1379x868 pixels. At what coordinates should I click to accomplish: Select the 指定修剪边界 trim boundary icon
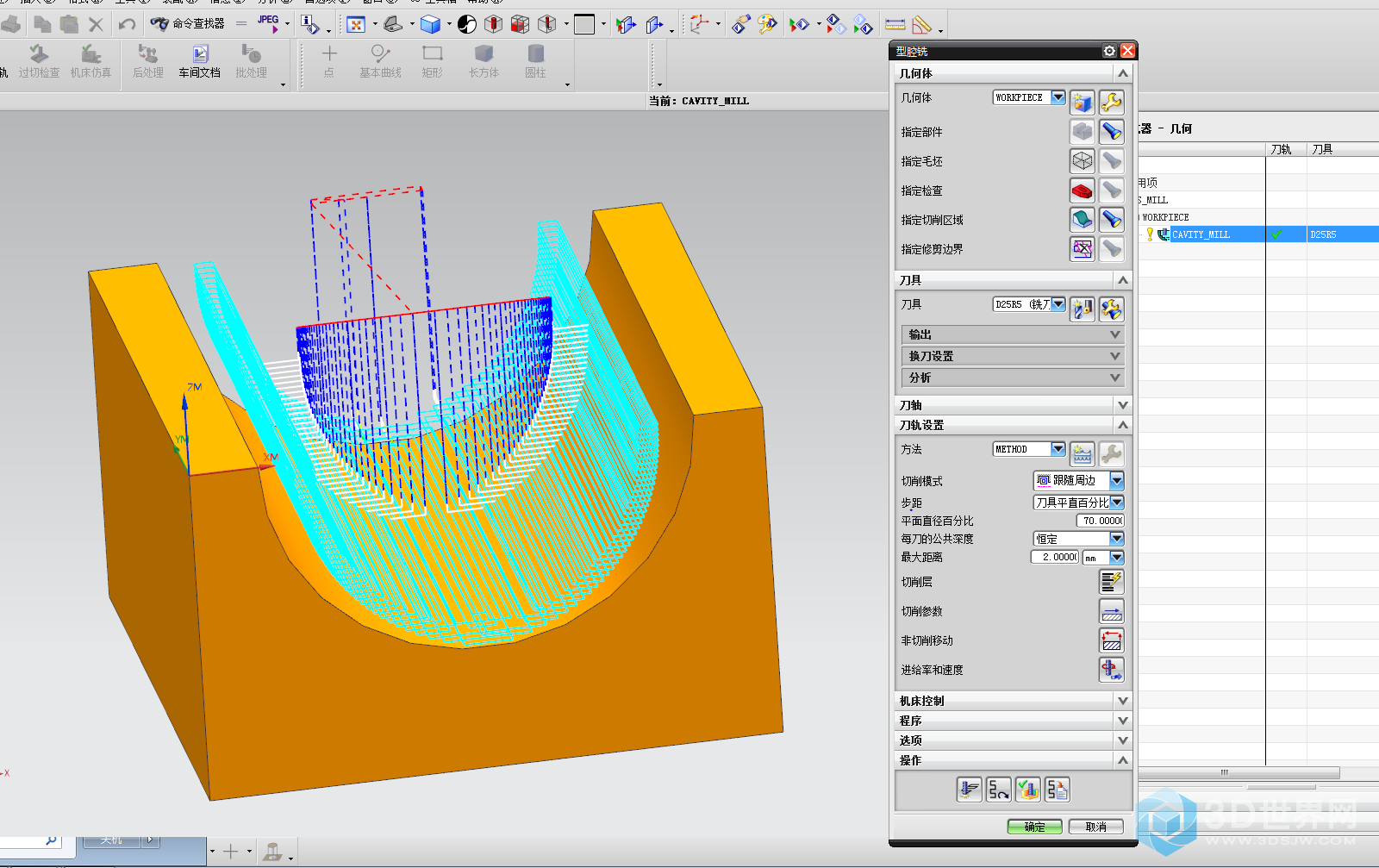1083,249
